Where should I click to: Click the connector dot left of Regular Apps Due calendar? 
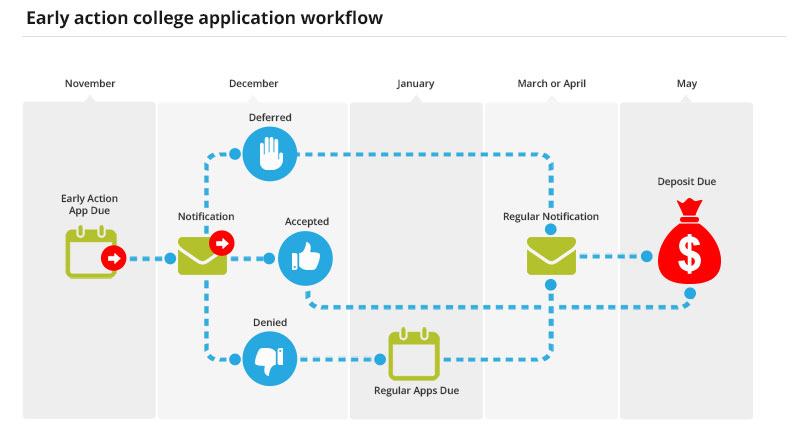pos(380,359)
